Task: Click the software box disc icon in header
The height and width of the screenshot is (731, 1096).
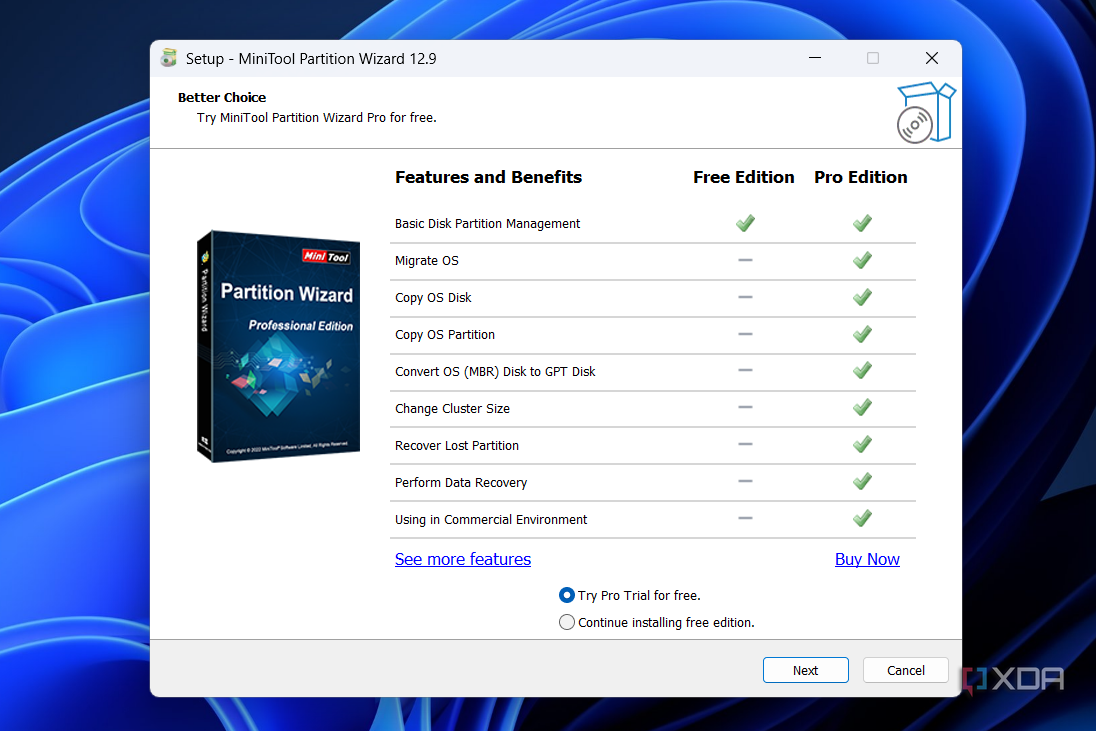Action: click(924, 113)
